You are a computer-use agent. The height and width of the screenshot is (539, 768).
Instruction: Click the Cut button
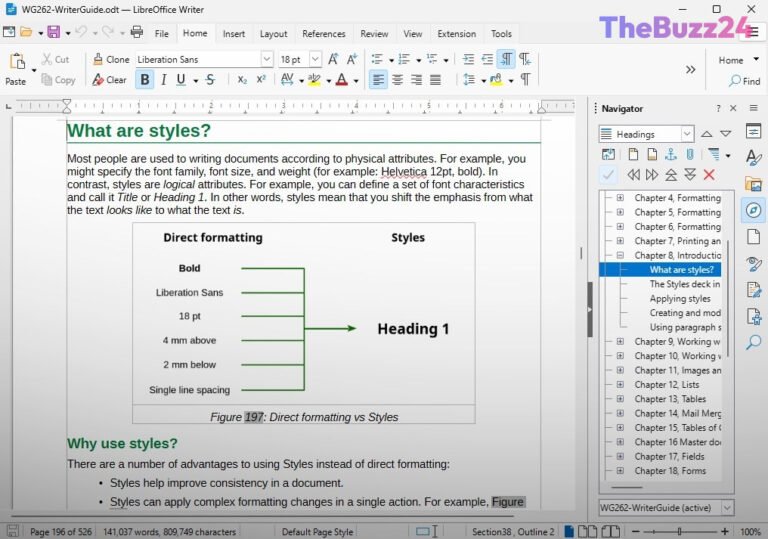click(55, 59)
